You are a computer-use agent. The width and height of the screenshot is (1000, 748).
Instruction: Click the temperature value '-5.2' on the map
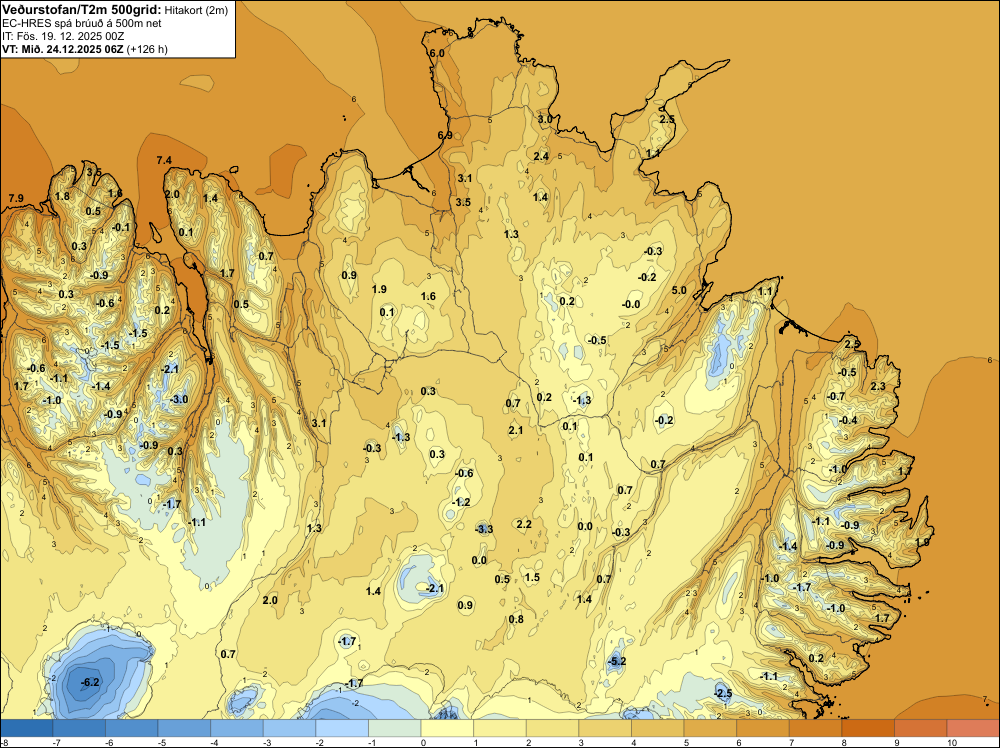tap(617, 661)
